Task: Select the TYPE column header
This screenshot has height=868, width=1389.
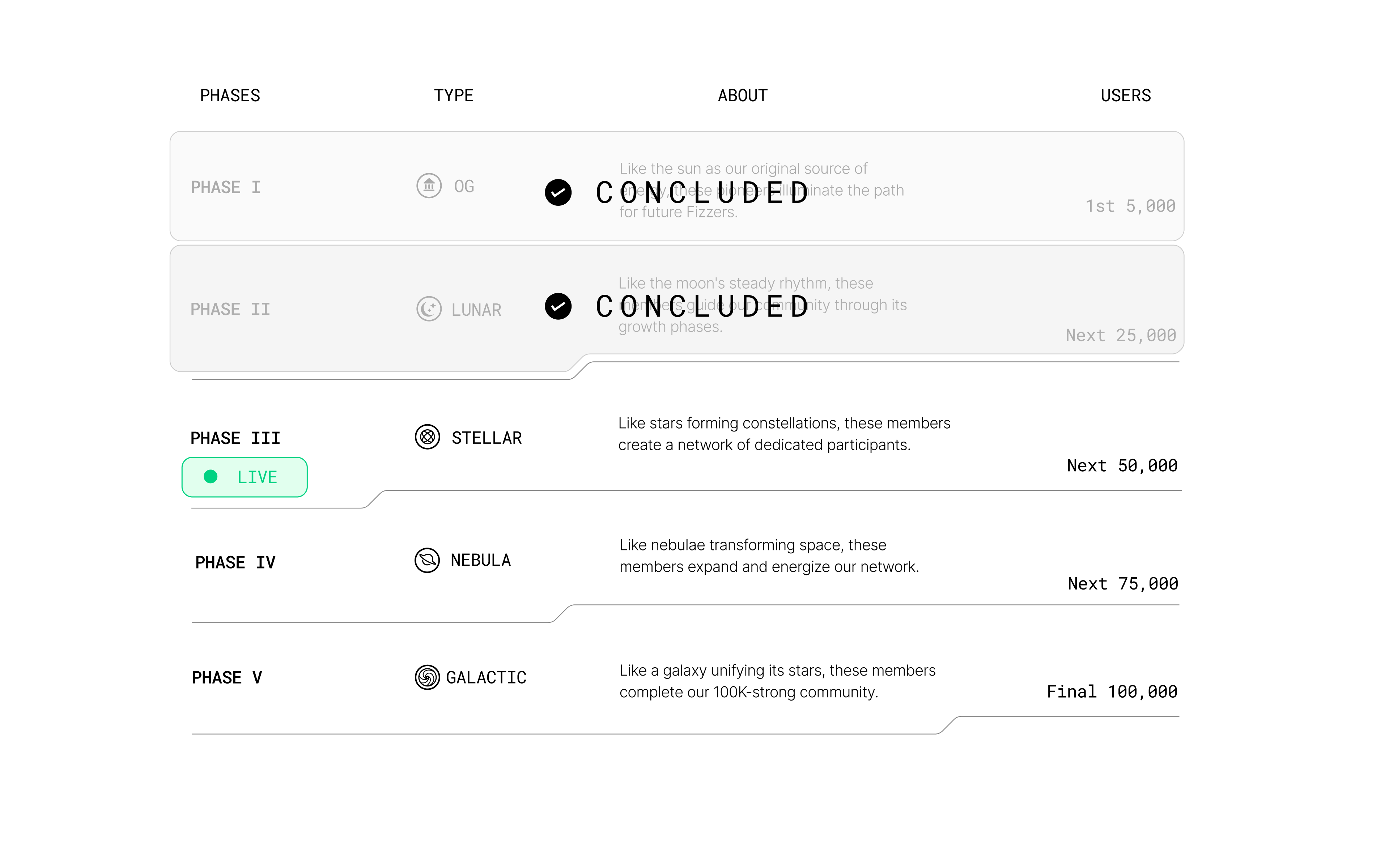Action: (x=454, y=95)
